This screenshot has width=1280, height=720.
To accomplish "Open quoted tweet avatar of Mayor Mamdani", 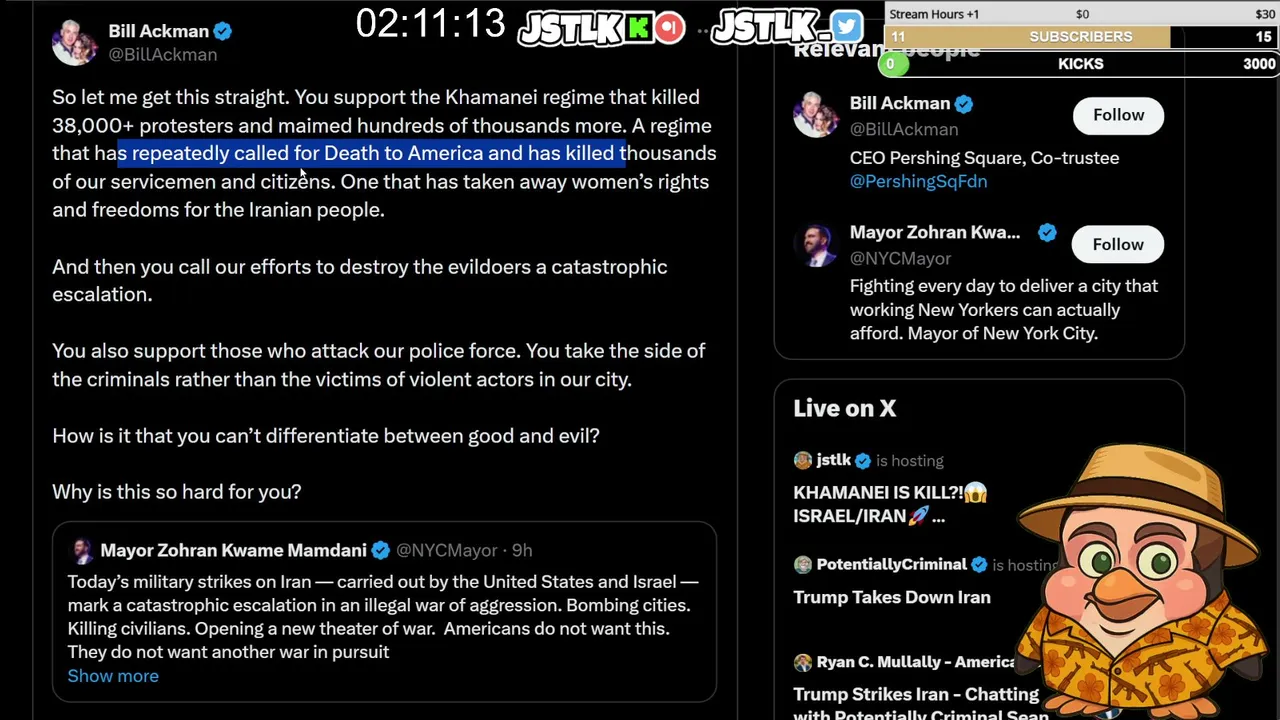I will tap(81, 550).
